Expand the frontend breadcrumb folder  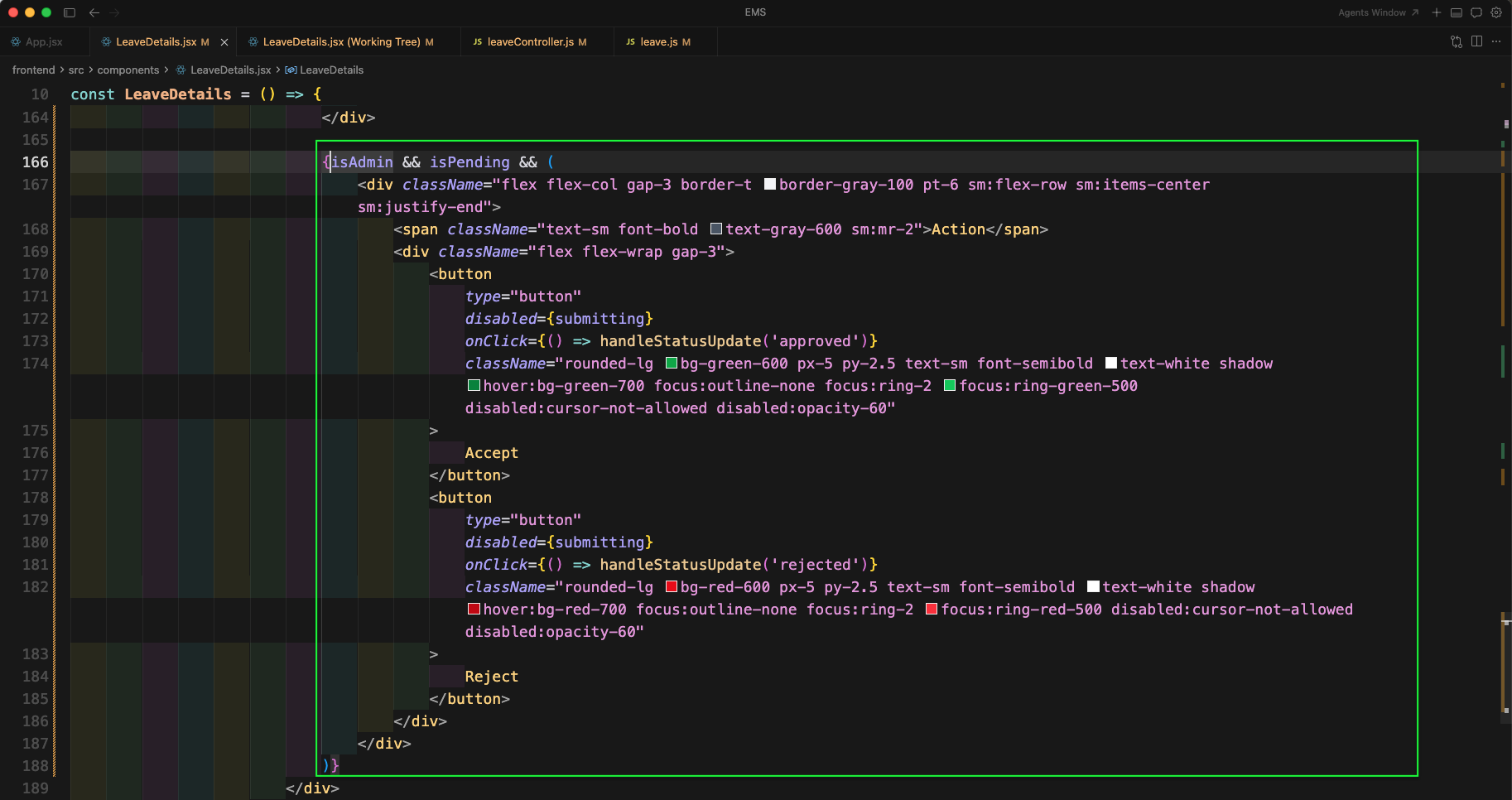pyautogui.click(x=33, y=70)
